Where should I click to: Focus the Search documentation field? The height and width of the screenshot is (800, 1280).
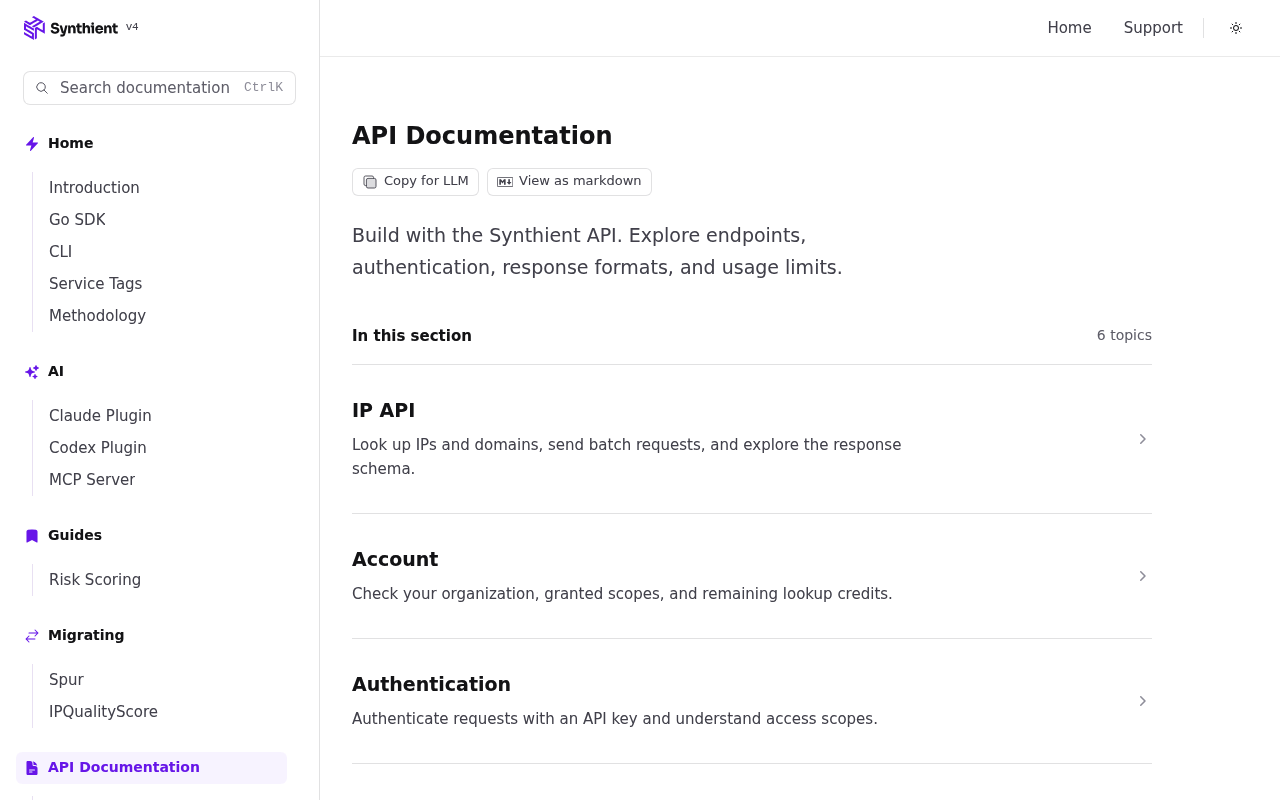pos(159,88)
